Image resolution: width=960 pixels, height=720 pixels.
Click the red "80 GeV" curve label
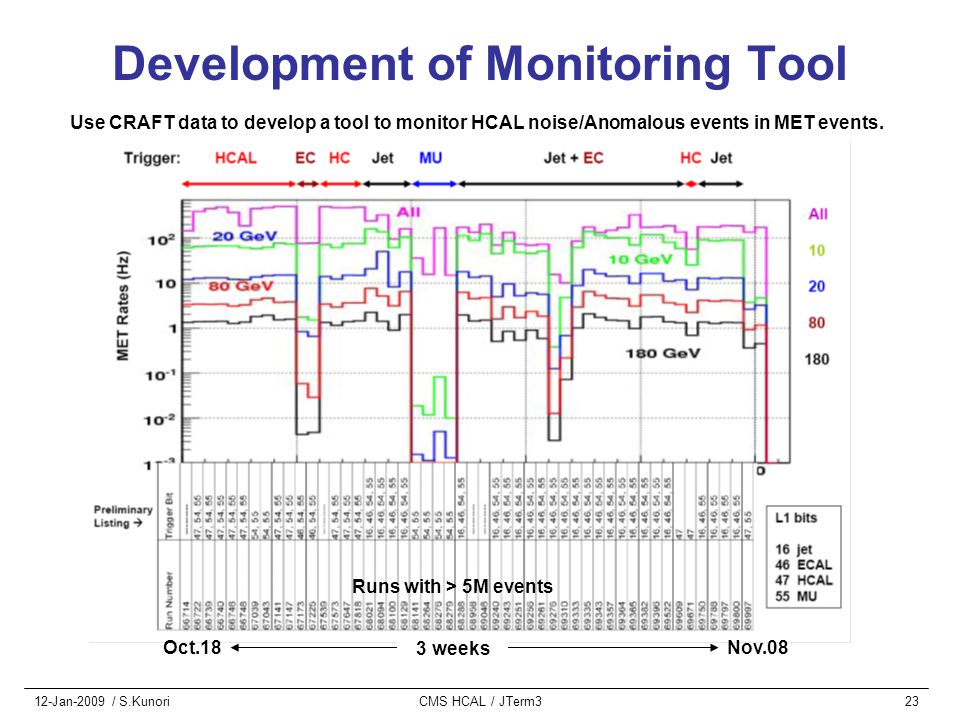[240, 286]
